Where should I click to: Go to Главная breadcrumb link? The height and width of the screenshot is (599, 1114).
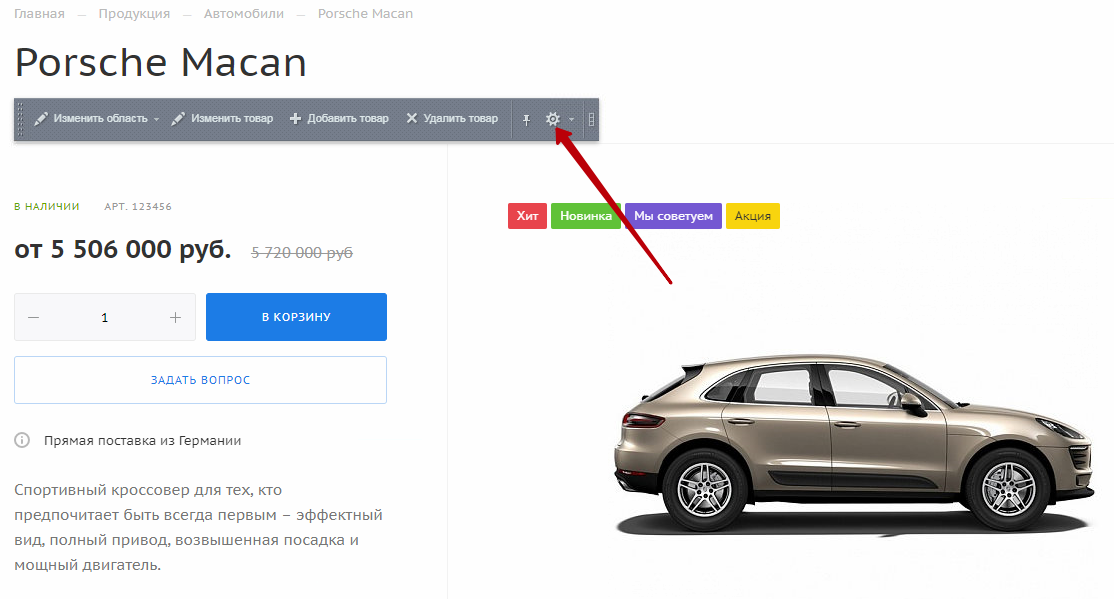pos(39,14)
